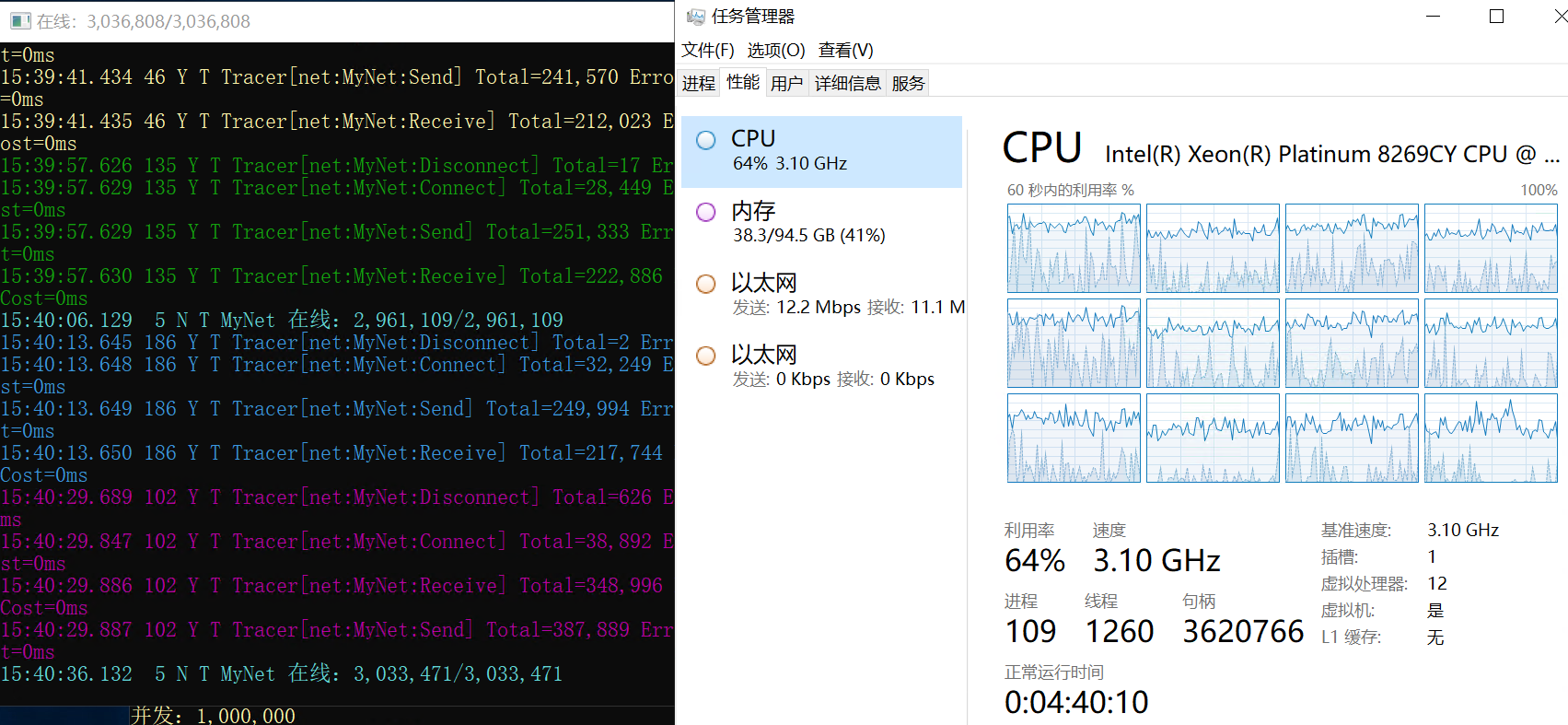Select the 以太网 0 Kbps entry
Image resolution: width=1568 pixels, height=725 pixels.
[821, 367]
